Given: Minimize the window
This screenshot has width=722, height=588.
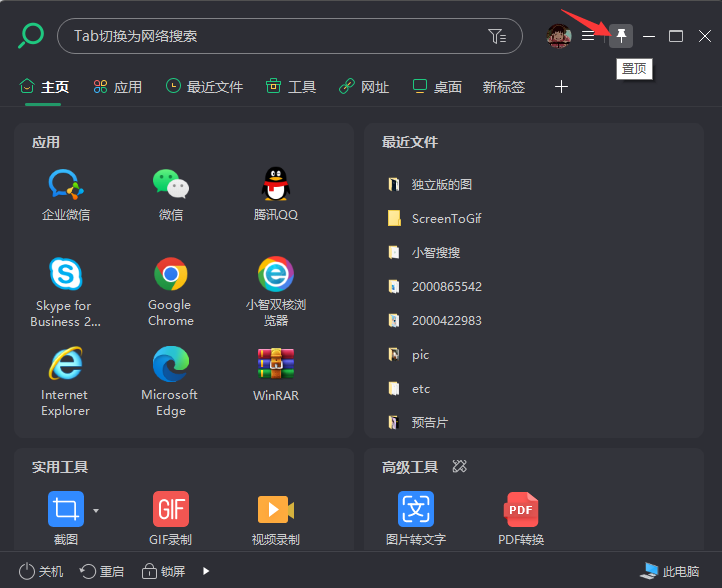Looking at the screenshot, I should pyautogui.click(x=649, y=36).
